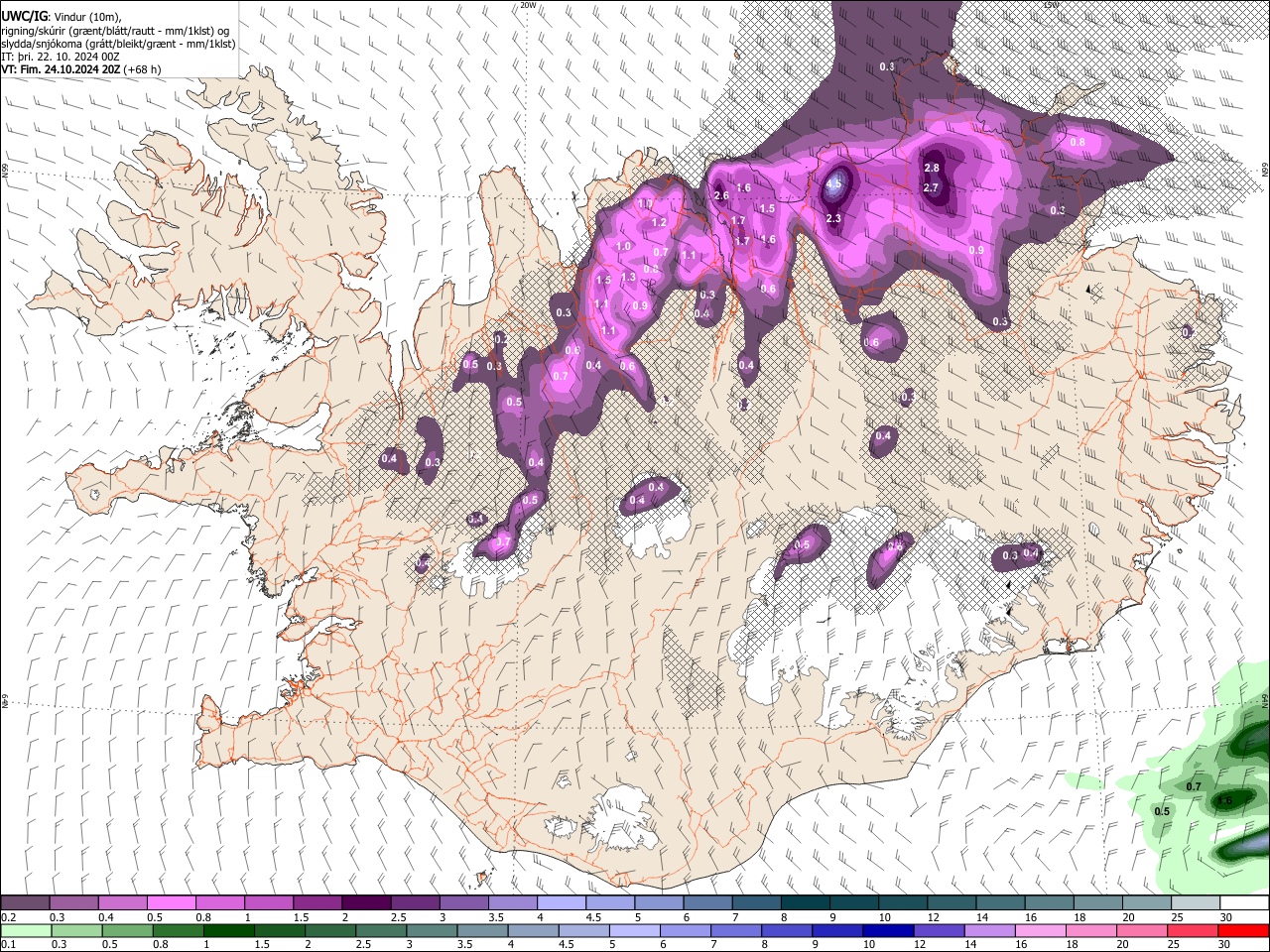Screen dimensions: 1270x952
Task: Click the 2.7 snowfall value below 2.8
Action: (x=931, y=187)
